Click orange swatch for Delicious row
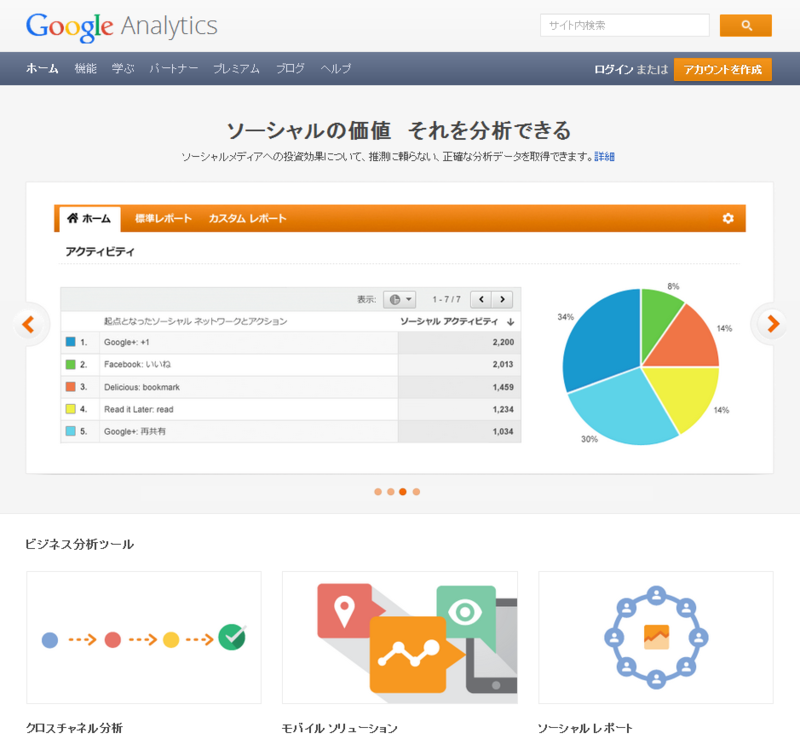 tap(70, 387)
